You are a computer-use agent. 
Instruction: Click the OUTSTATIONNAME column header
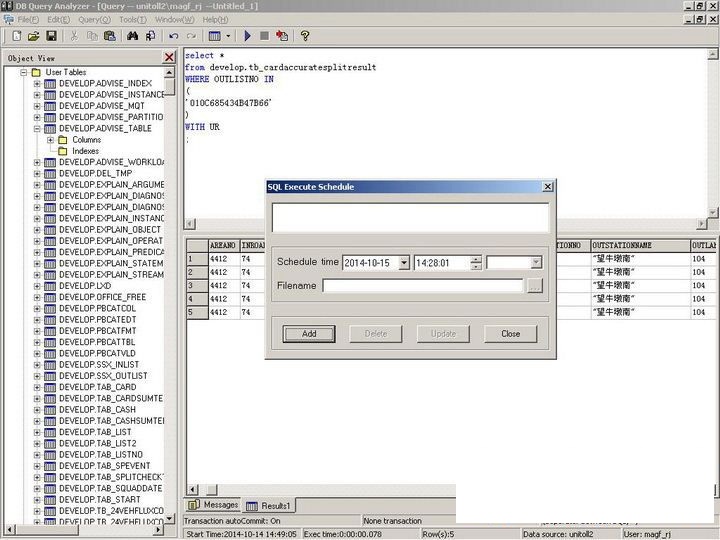click(640, 246)
